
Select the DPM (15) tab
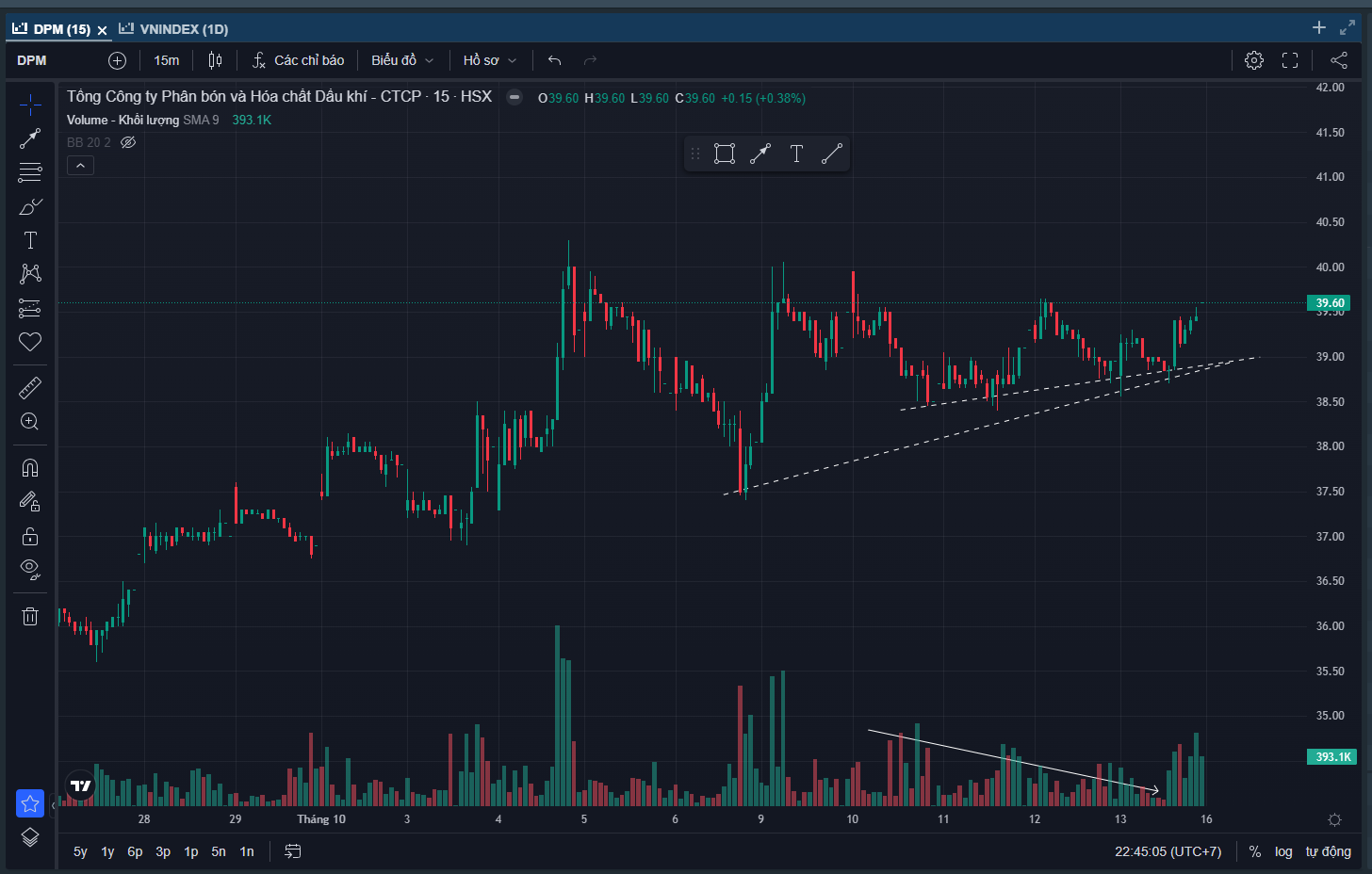pyautogui.click(x=53, y=29)
